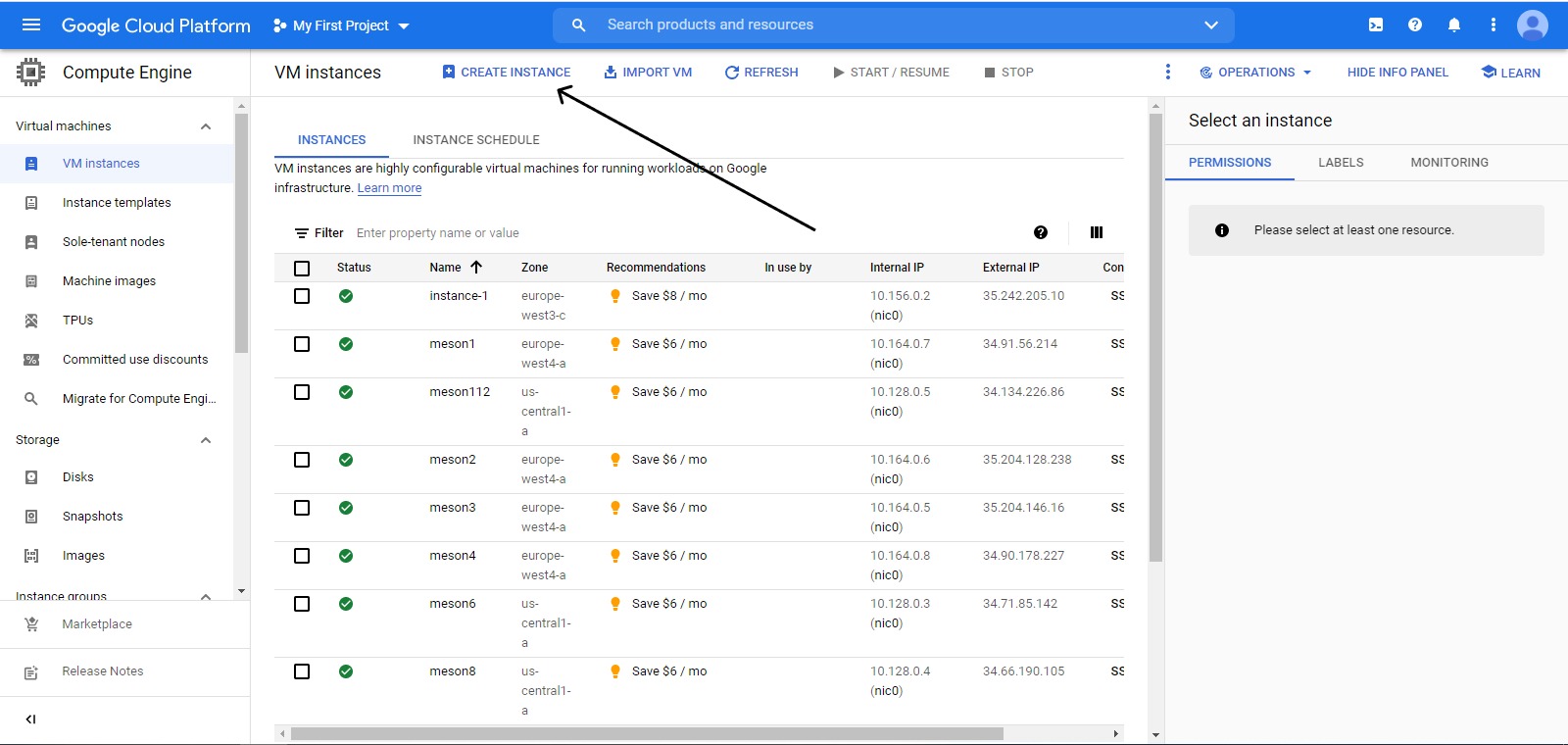Image resolution: width=1568 pixels, height=745 pixels.
Task: Expand the search bar dropdown arrow
Action: point(1211,25)
